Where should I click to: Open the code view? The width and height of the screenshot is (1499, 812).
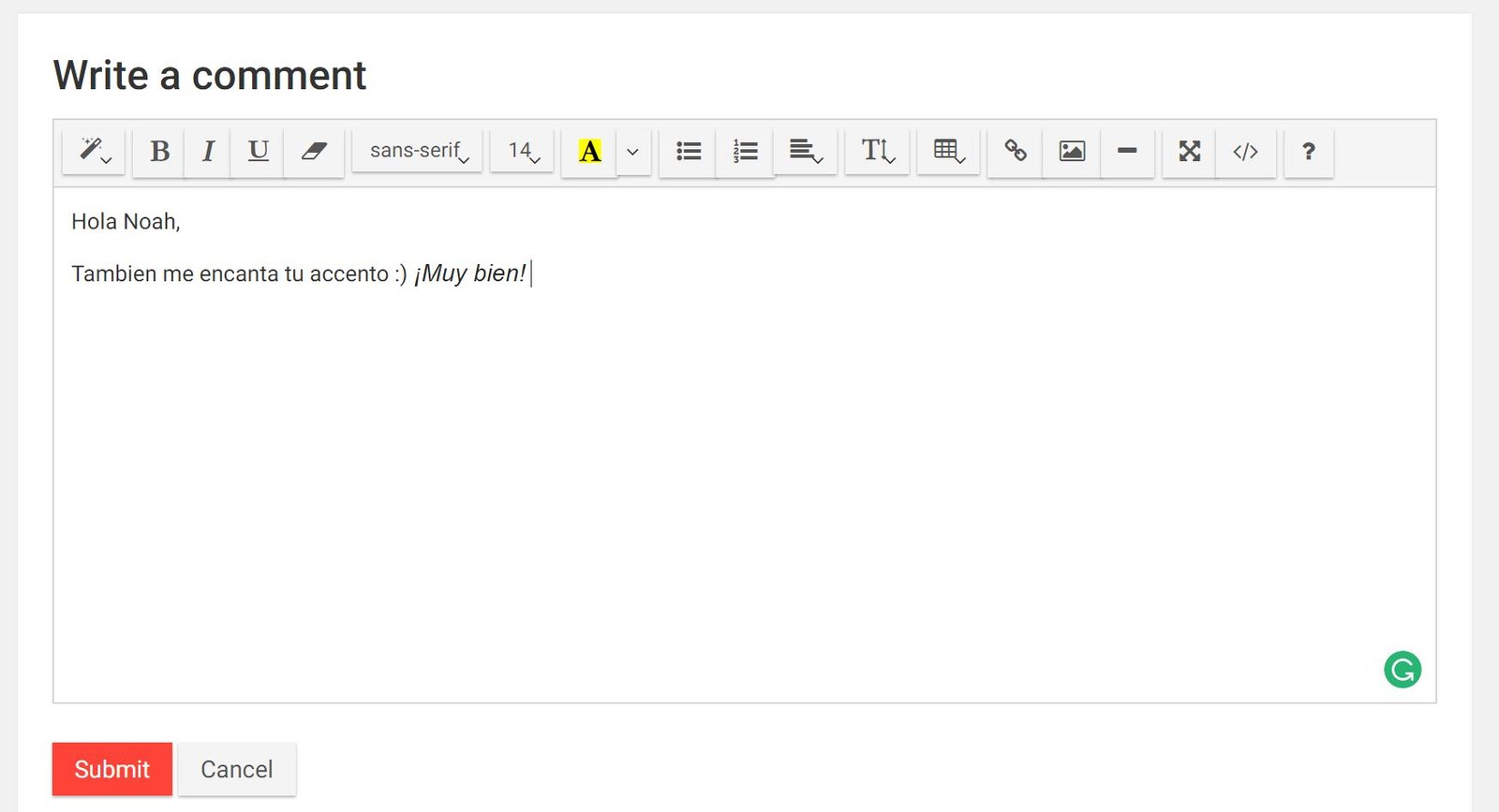click(x=1245, y=151)
